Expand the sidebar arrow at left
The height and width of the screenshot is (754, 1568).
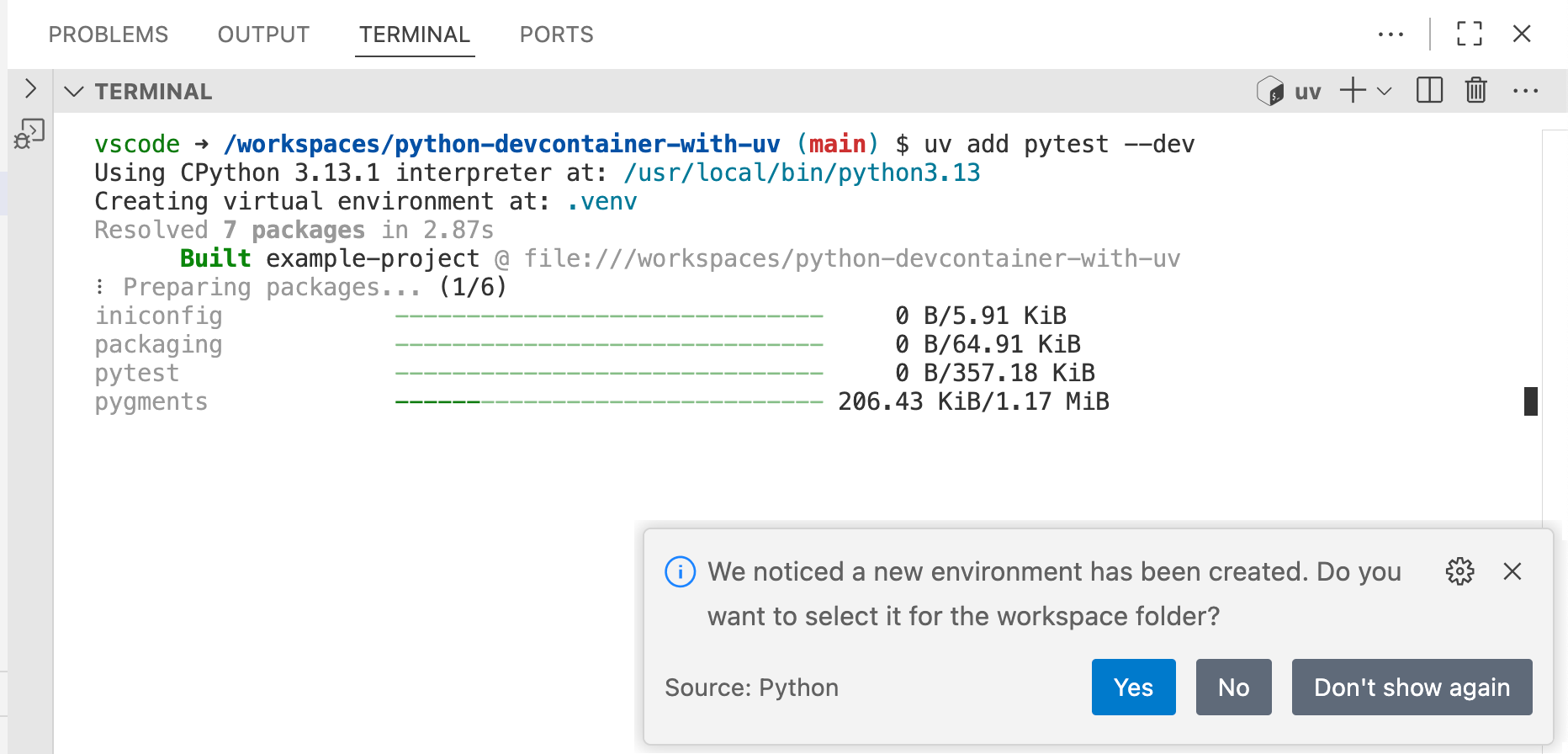point(30,88)
